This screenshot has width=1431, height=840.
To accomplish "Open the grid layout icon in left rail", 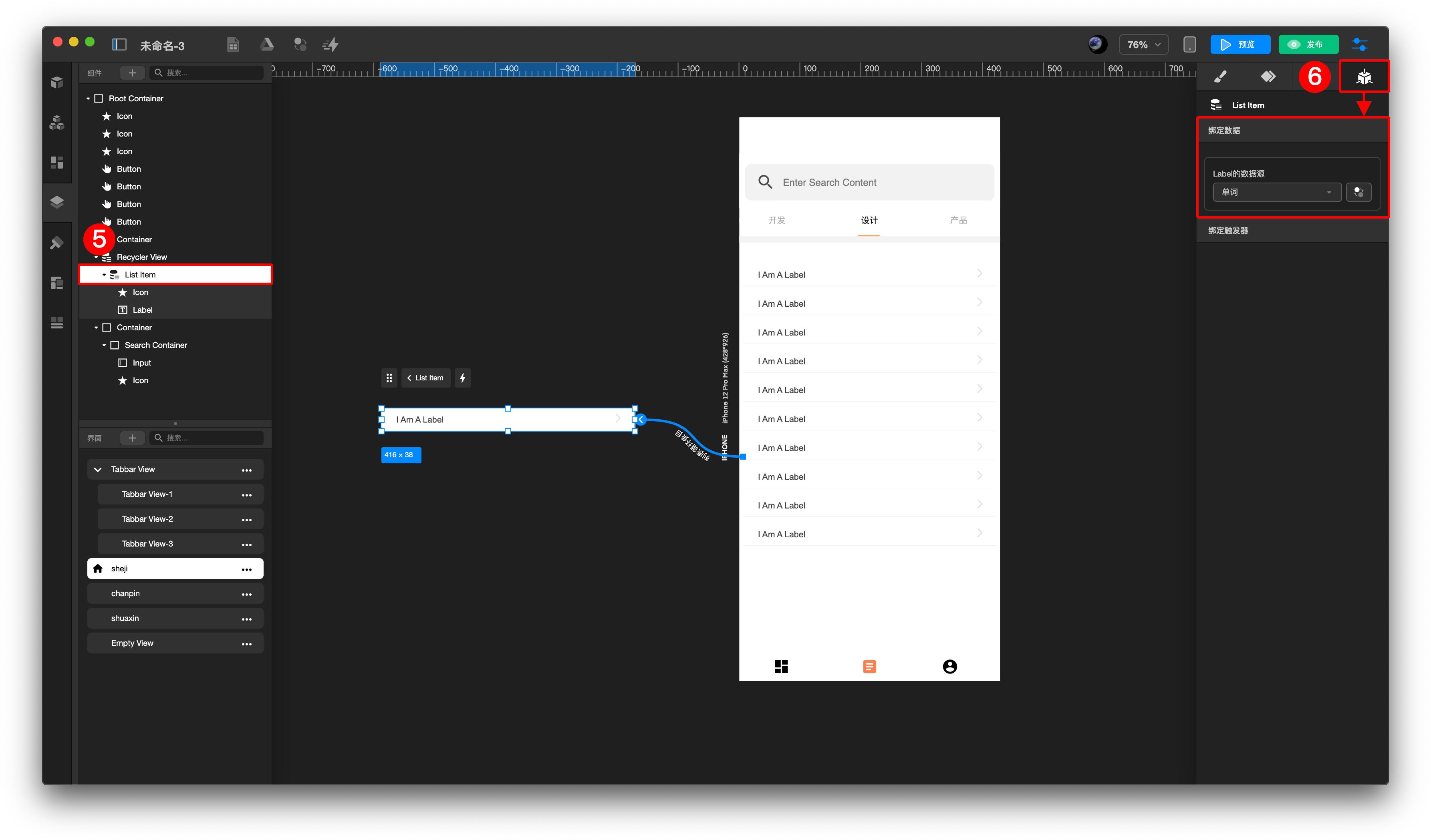I will coord(57,162).
